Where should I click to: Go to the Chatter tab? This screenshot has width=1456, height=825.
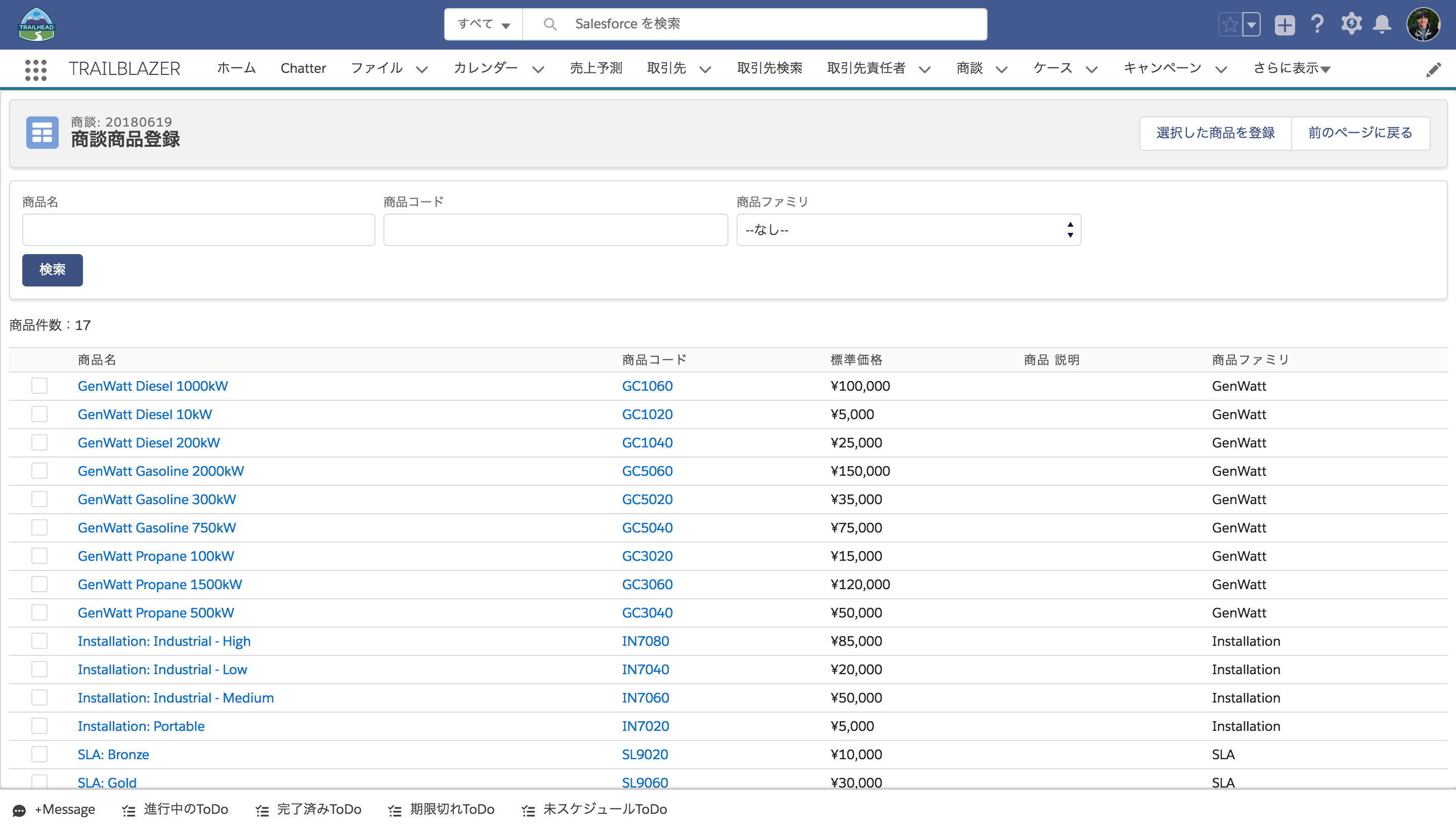click(303, 68)
